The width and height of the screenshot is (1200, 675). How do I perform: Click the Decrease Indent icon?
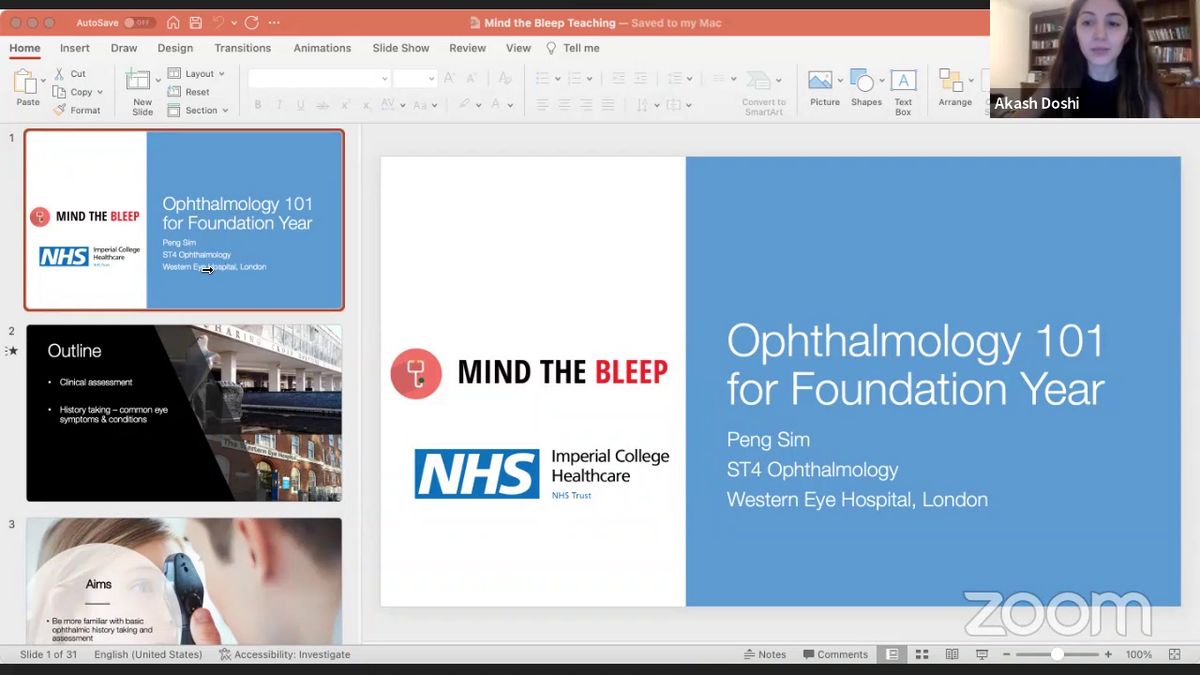[618, 78]
